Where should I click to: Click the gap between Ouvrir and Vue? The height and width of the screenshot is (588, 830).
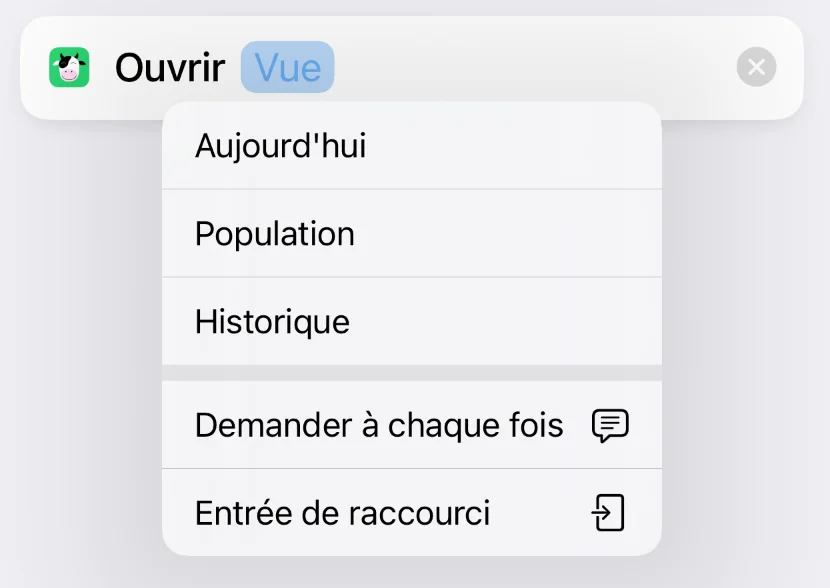click(x=233, y=68)
